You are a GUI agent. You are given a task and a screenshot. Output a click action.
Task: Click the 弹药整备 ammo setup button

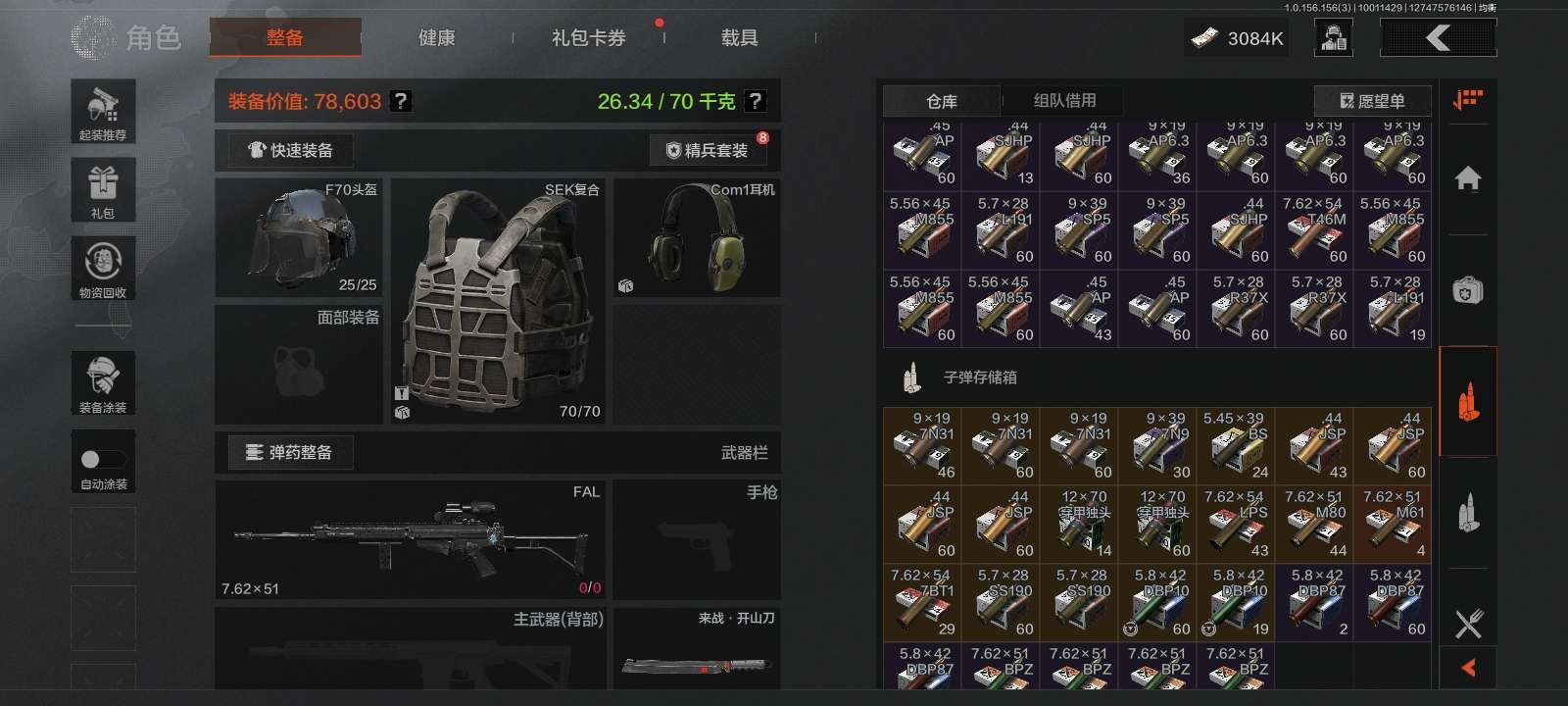[290, 452]
